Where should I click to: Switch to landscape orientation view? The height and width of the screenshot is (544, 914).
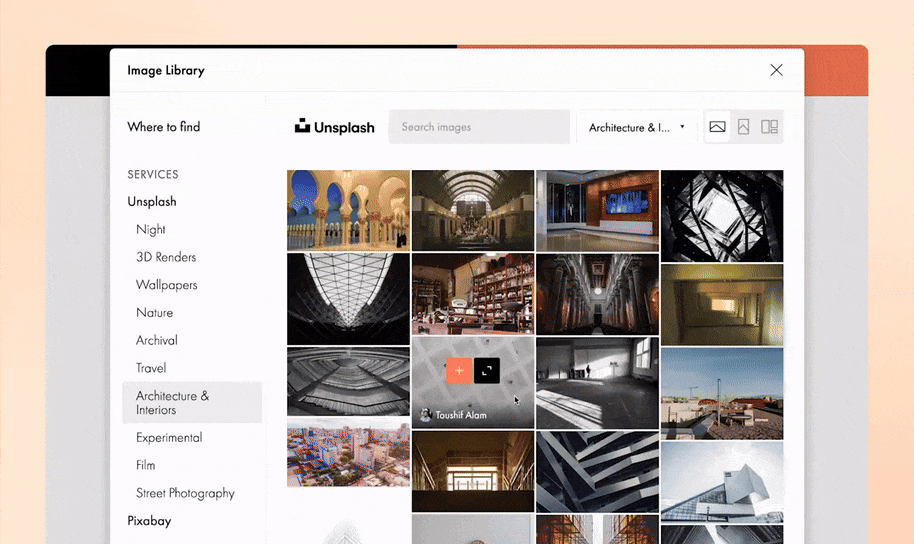[717, 127]
